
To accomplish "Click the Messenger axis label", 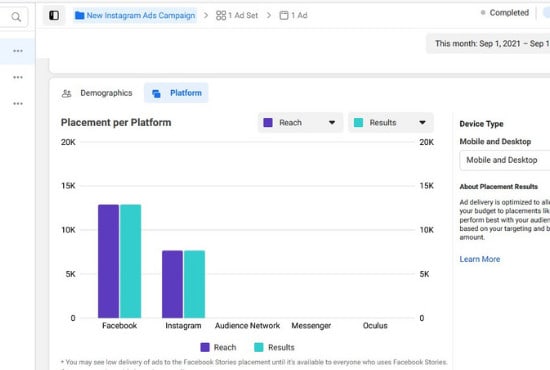I will pos(311,326).
